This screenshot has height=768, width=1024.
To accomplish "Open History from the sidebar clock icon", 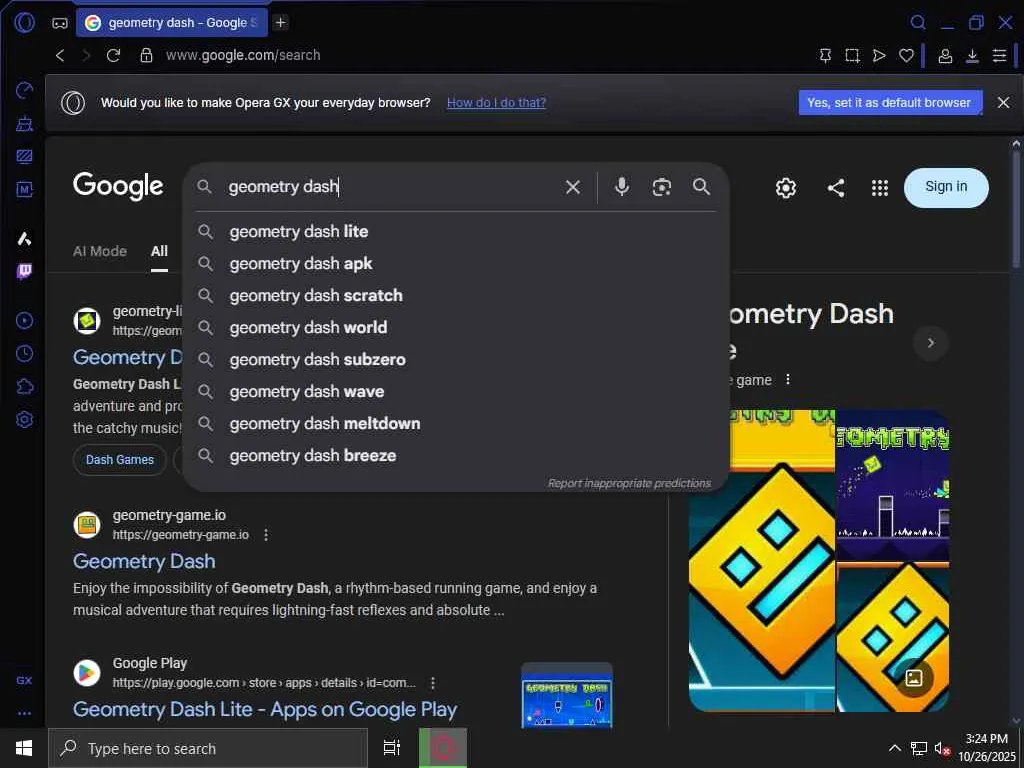I will 25,354.
